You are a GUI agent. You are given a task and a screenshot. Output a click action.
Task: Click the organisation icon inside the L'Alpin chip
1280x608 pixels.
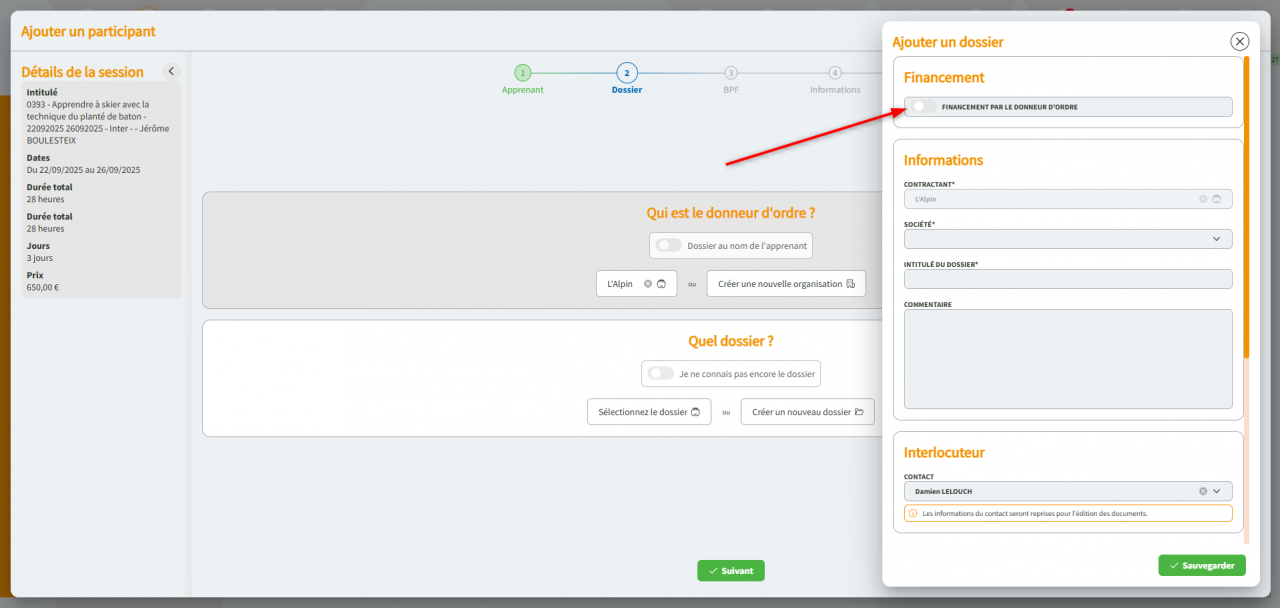661,284
